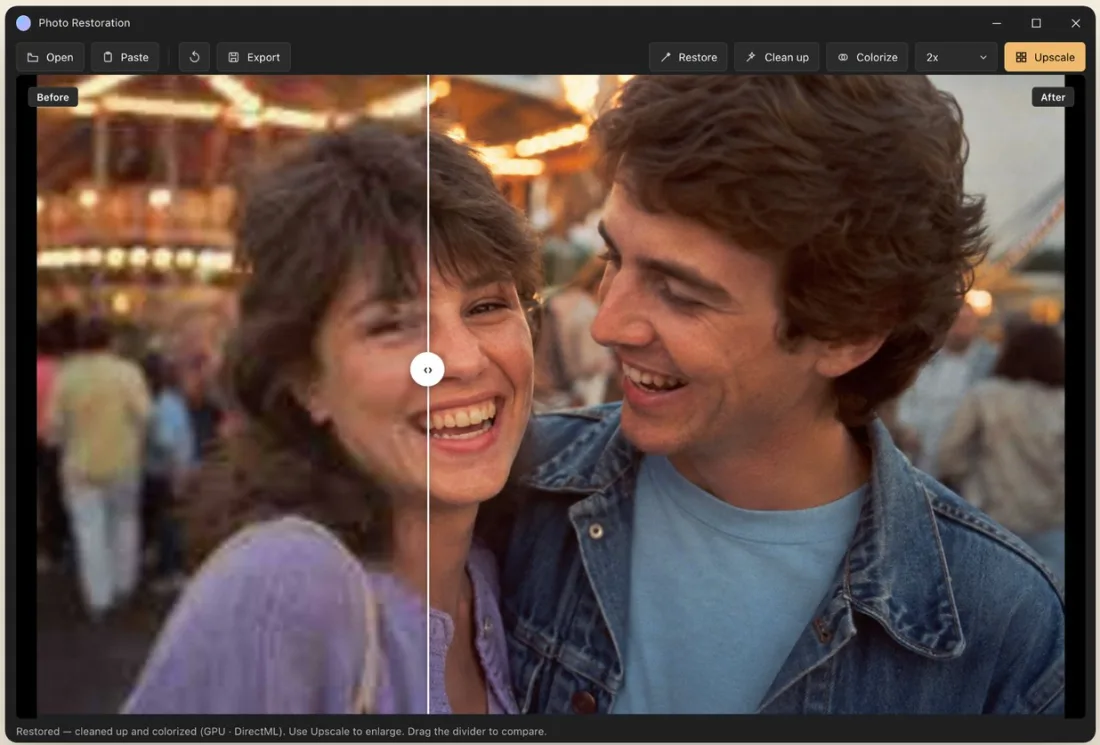Click the status bar restoration message
Screen dimensions: 1100x745
coord(281,732)
